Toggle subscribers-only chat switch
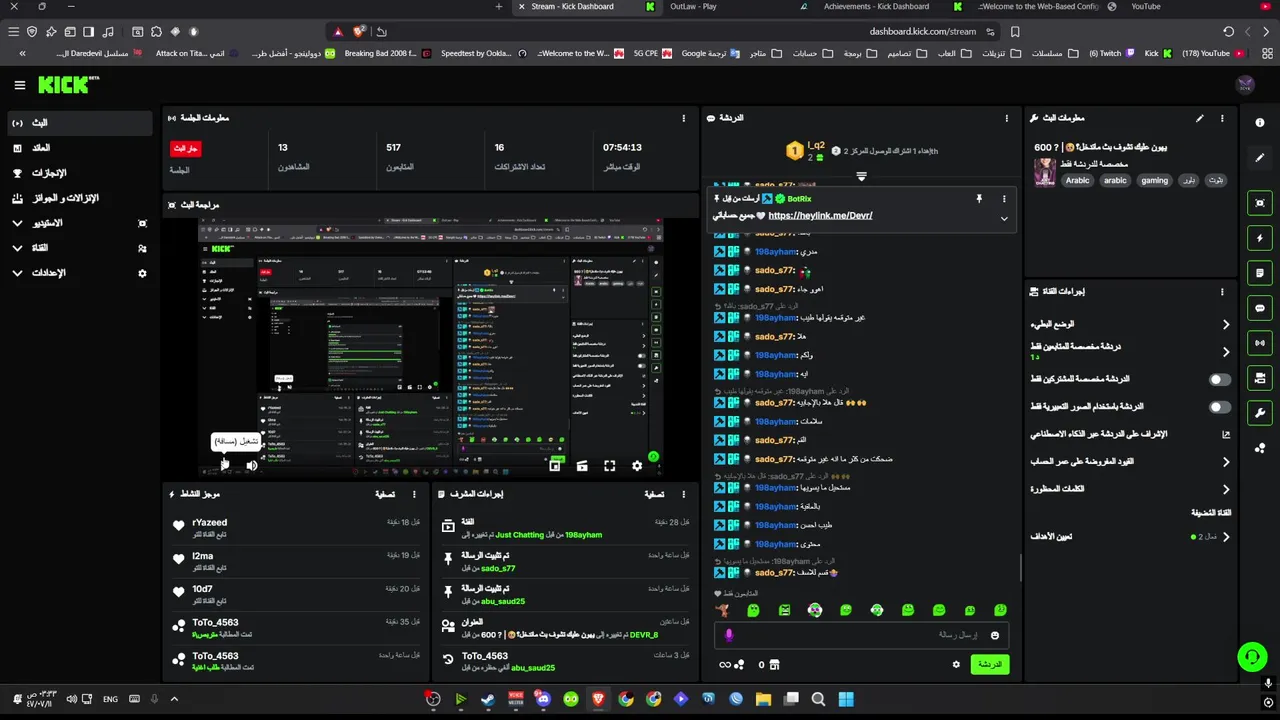The image size is (1280, 720). click(1219, 380)
